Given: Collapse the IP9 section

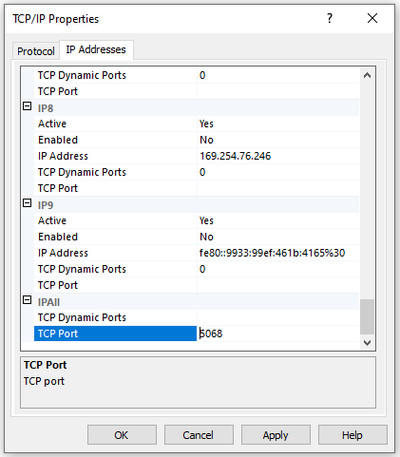Looking at the screenshot, I should pyautogui.click(x=27, y=203).
